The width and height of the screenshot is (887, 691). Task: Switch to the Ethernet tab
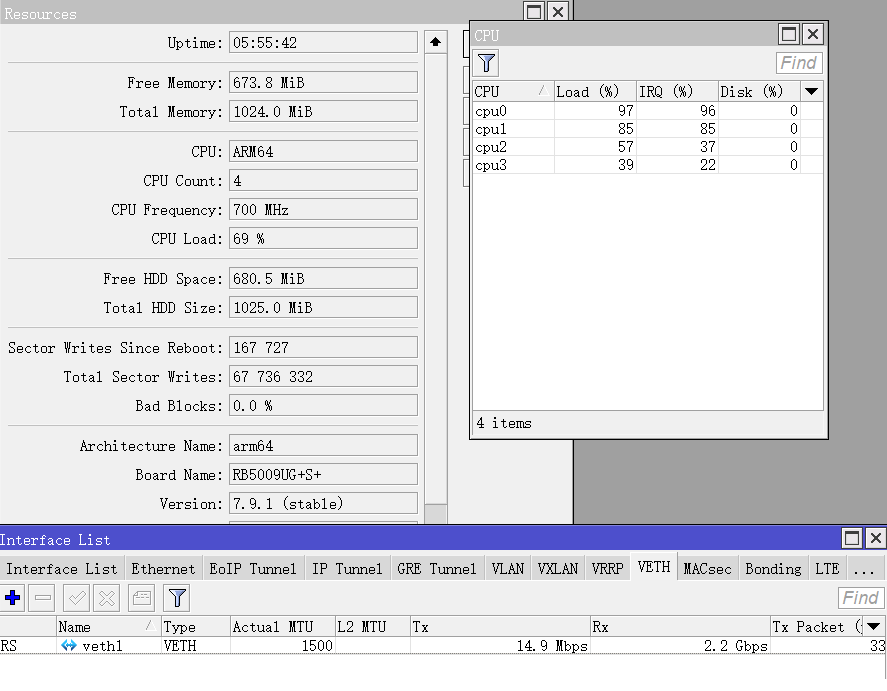click(163, 568)
